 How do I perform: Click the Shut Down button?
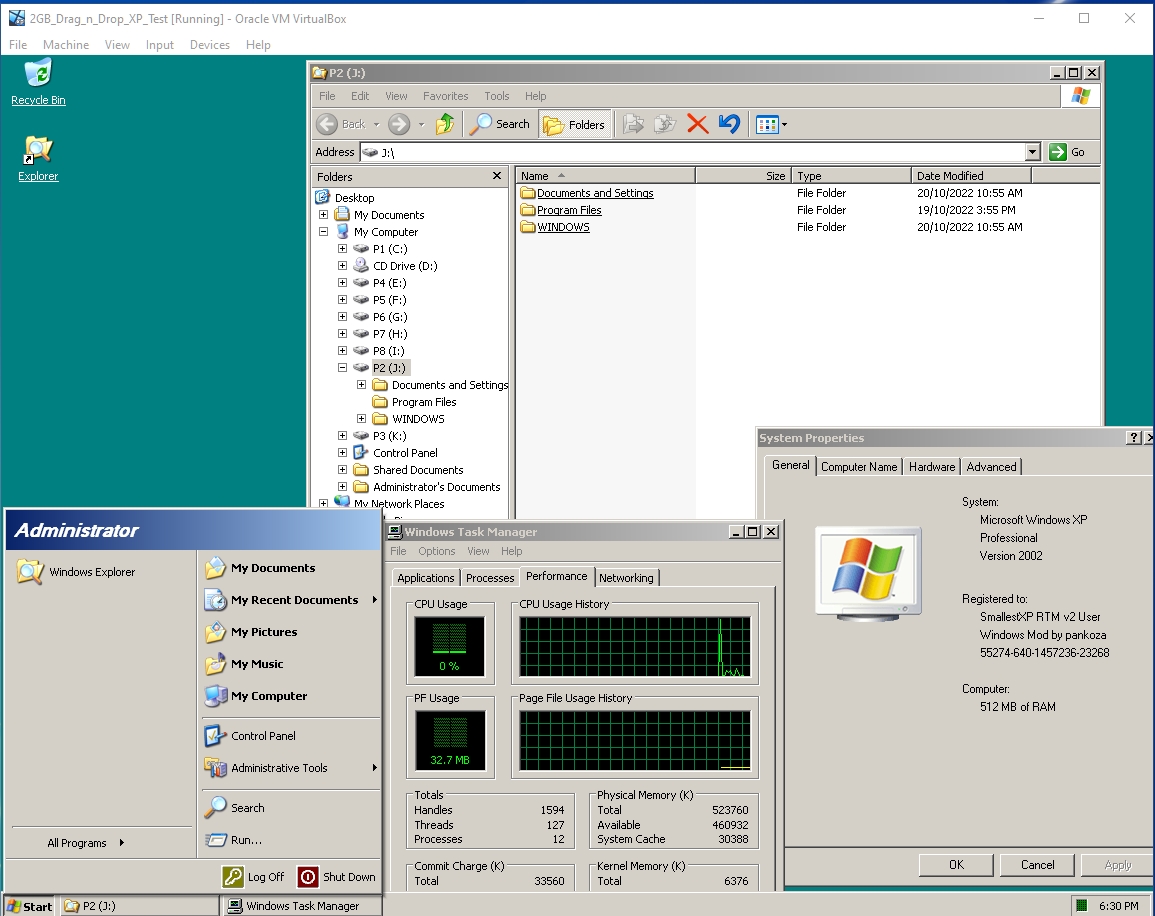[337, 877]
